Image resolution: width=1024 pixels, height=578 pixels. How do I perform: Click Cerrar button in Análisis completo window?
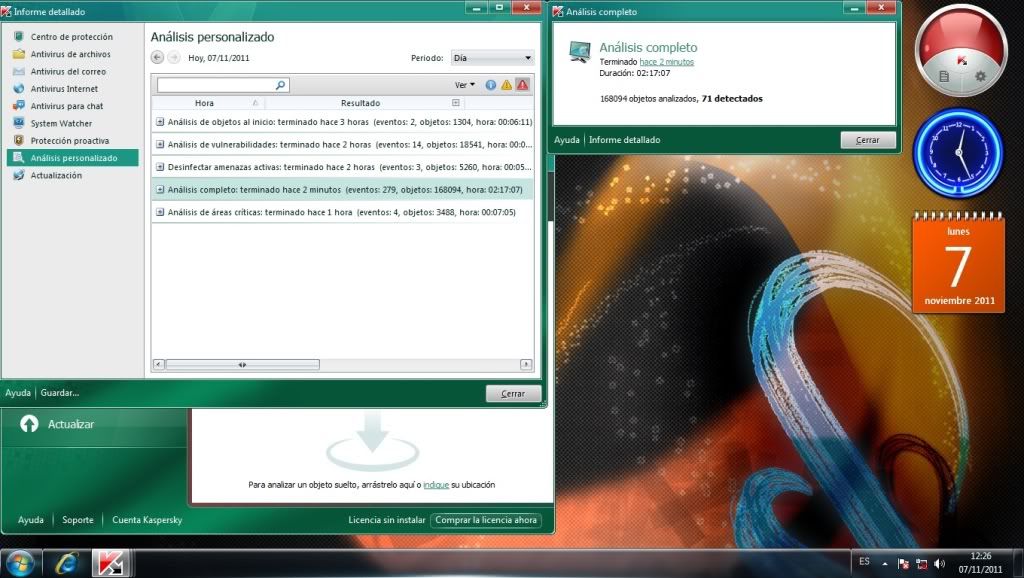[x=868, y=140]
